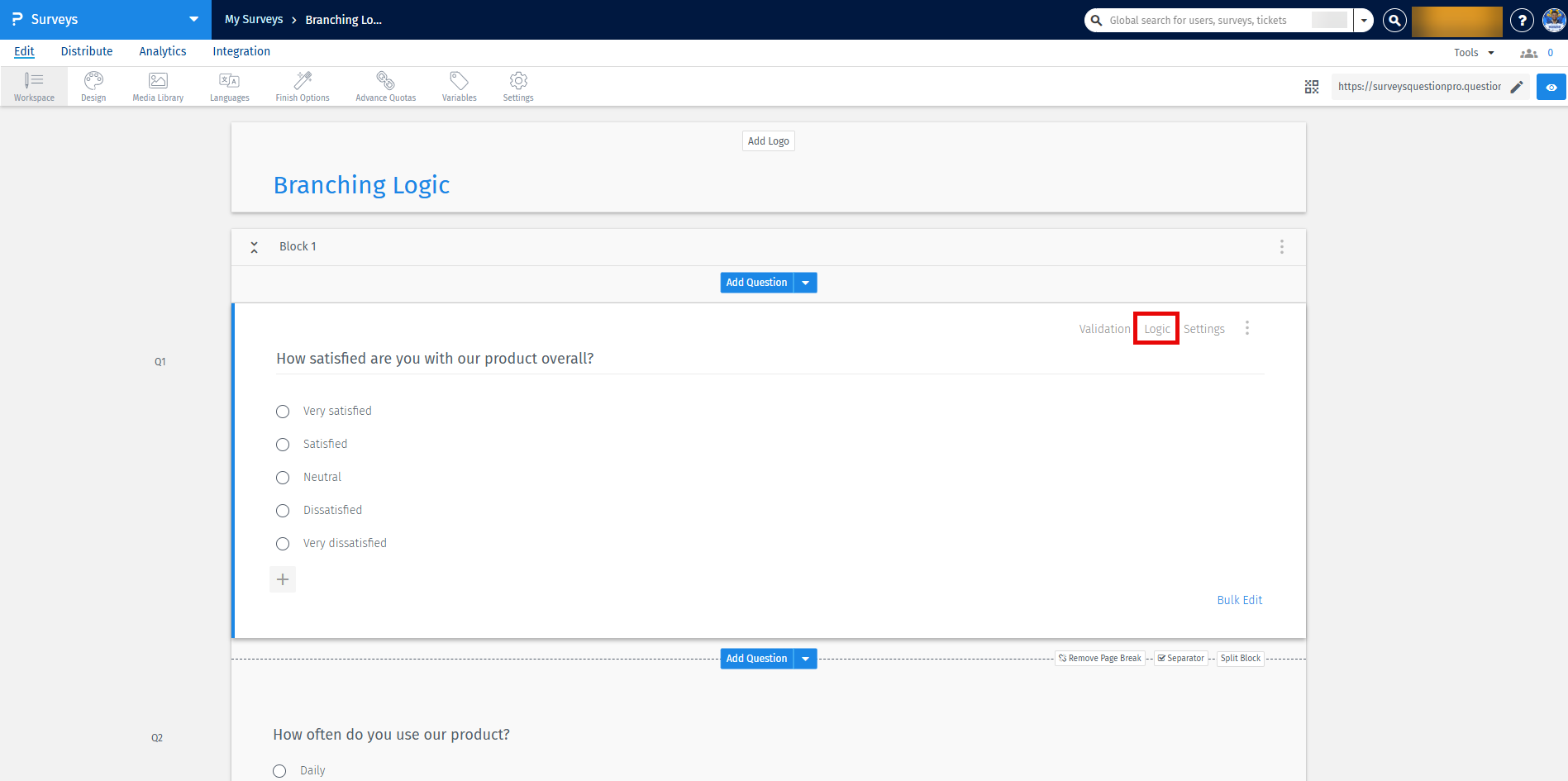This screenshot has height=781, width=1568.
Task: Open the Variables panel
Action: [459, 81]
